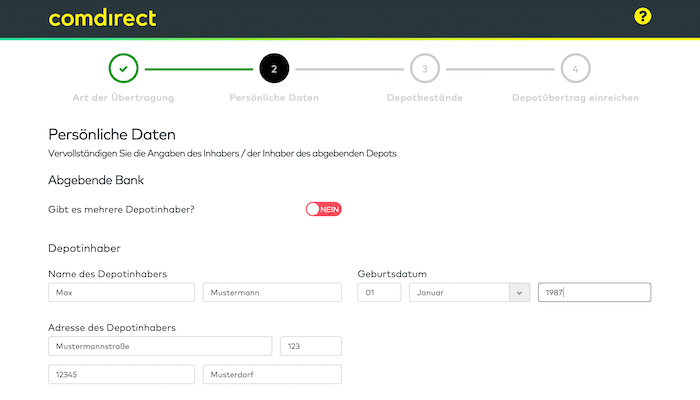Jump to step 4 circle
Viewport: 700px width, 400px height.
click(575, 68)
